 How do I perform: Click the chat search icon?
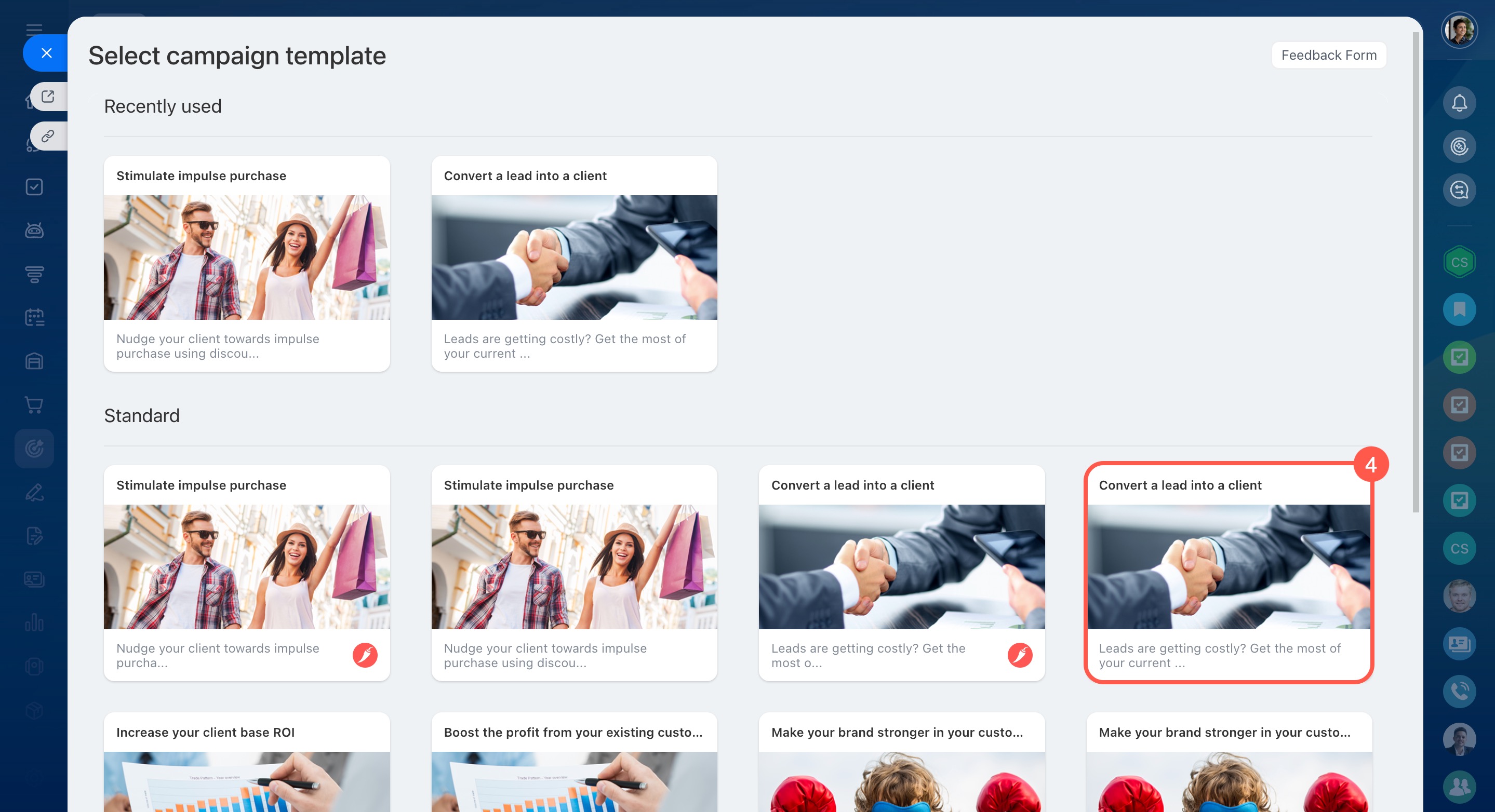point(1459,190)
